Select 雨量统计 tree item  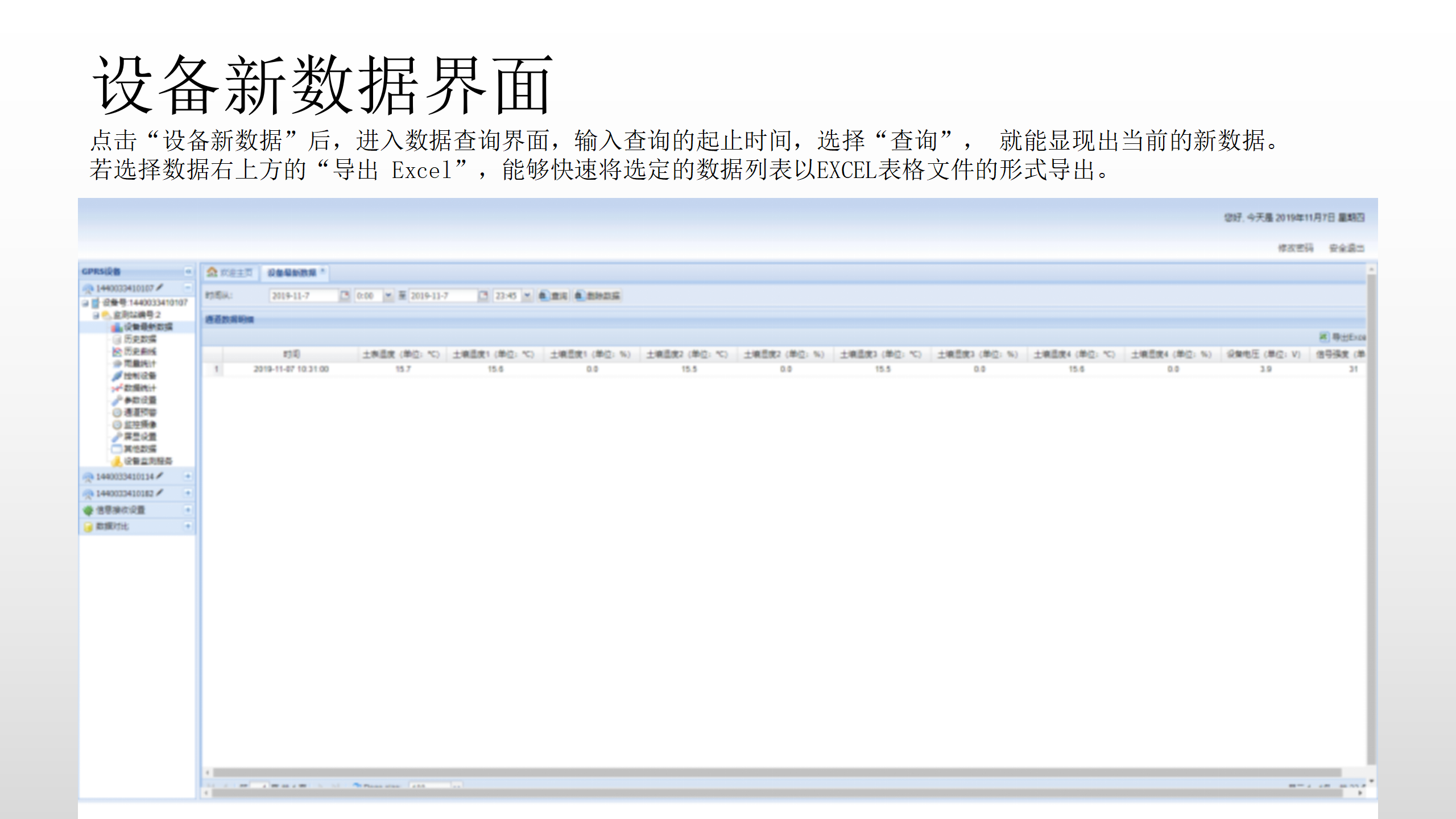140,363
